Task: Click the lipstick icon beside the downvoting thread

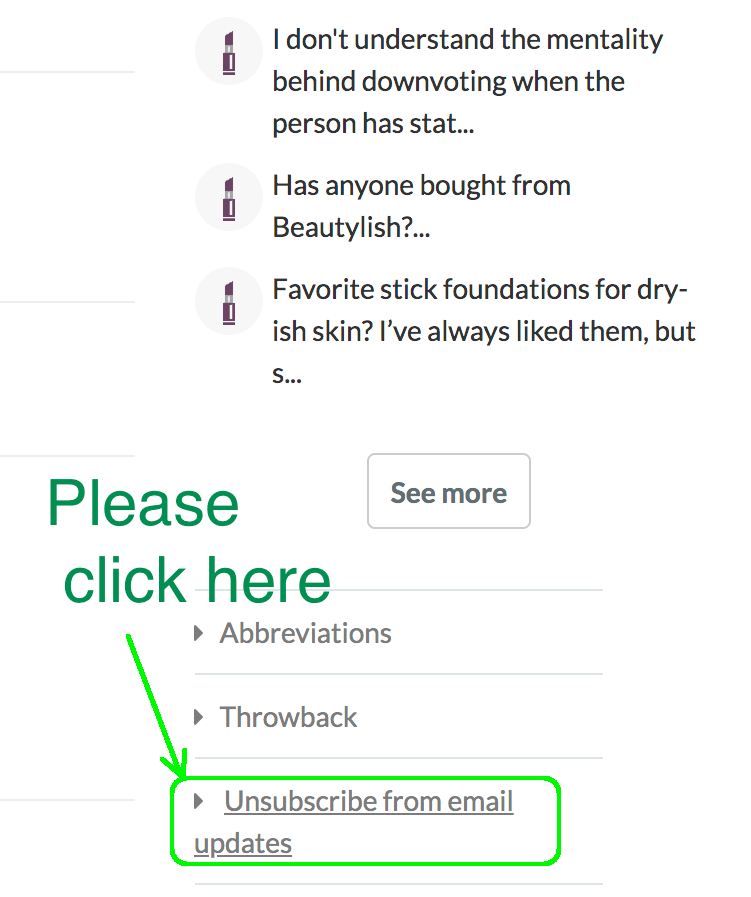Action: click(x=229, y=50)
